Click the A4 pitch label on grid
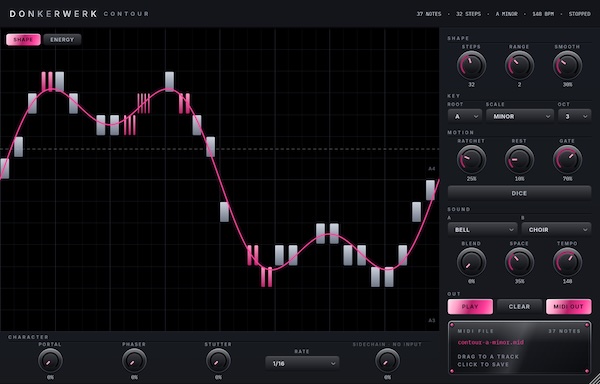Image resolution: width=600 pixels, height=384 pixels. [x=432, y=169]
